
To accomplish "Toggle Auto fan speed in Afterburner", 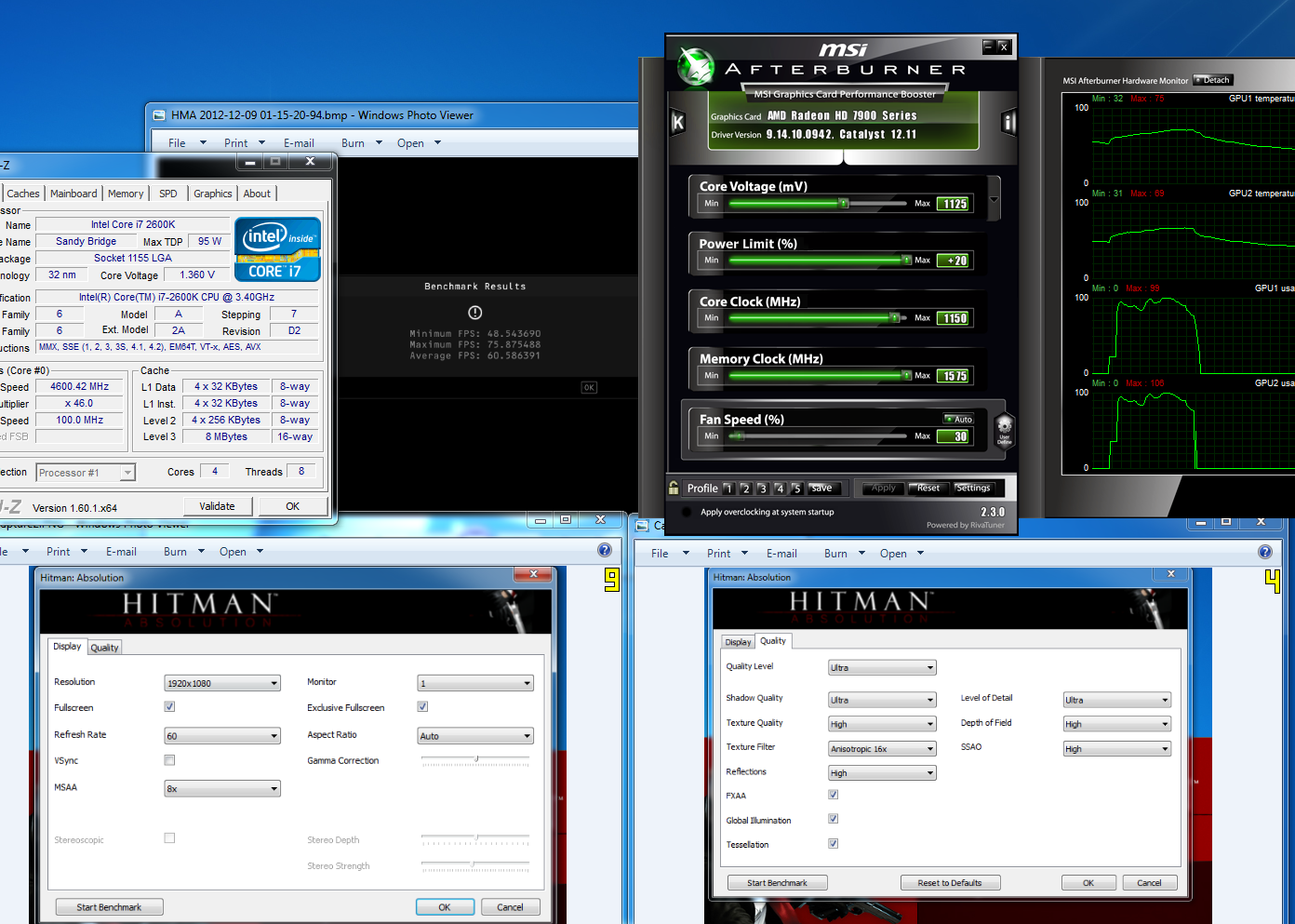I will coord(958,419).
